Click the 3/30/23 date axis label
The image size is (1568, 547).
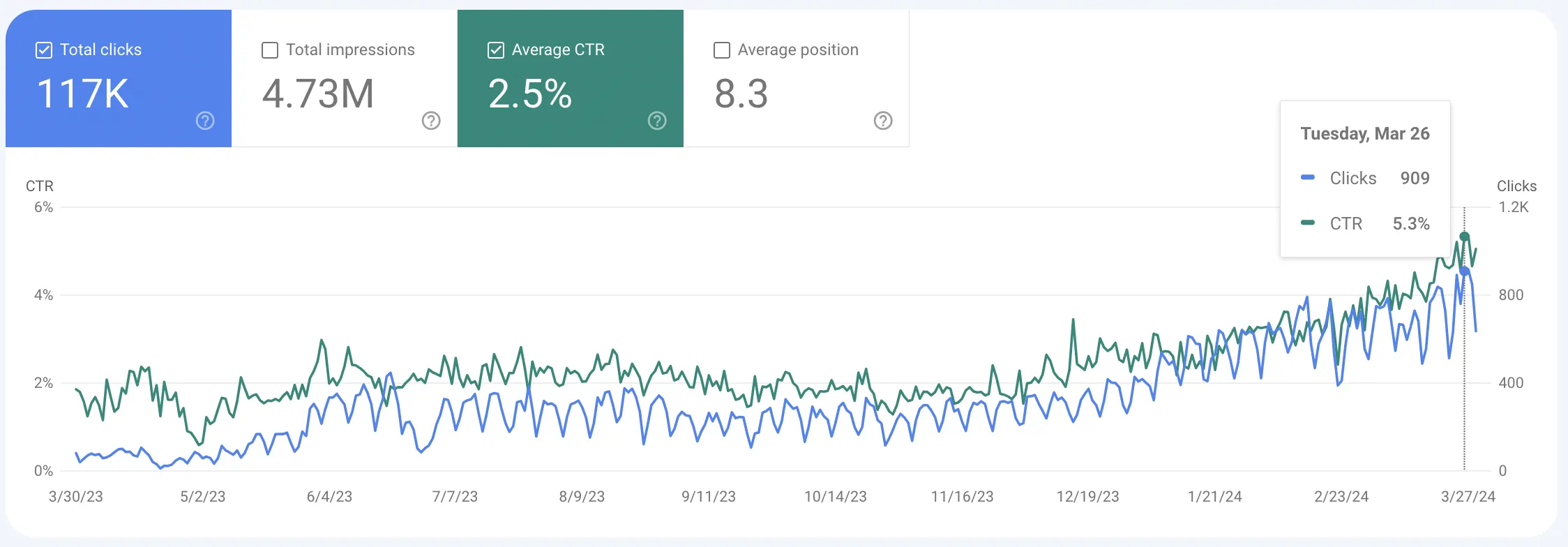point(76,497)
